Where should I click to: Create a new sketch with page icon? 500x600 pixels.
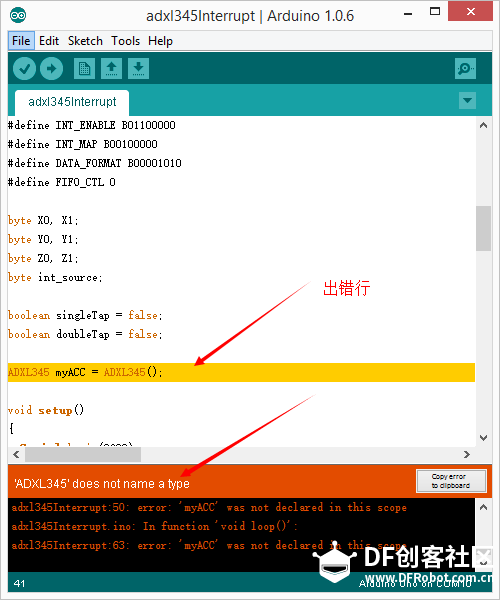[x=84, y=69]
